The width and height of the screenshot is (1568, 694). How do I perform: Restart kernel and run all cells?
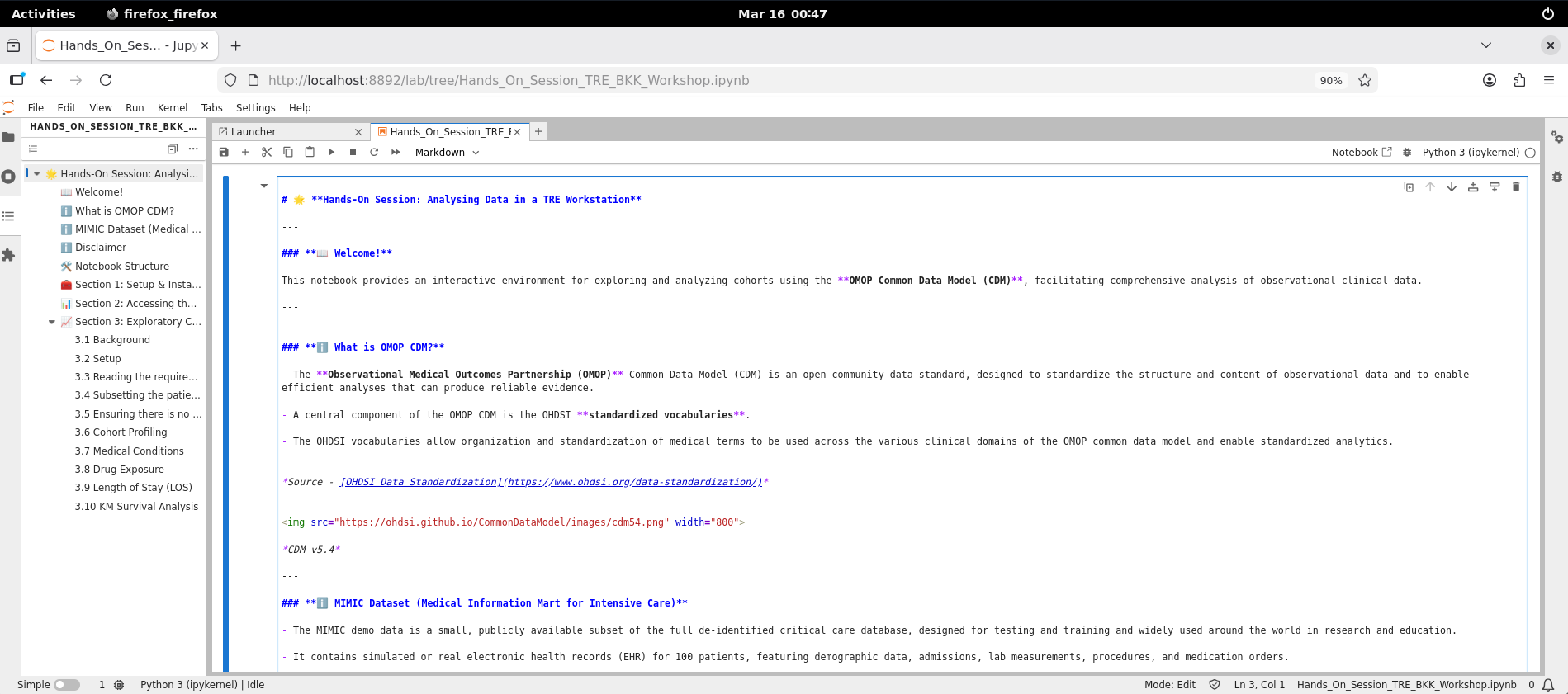point(396,152)
